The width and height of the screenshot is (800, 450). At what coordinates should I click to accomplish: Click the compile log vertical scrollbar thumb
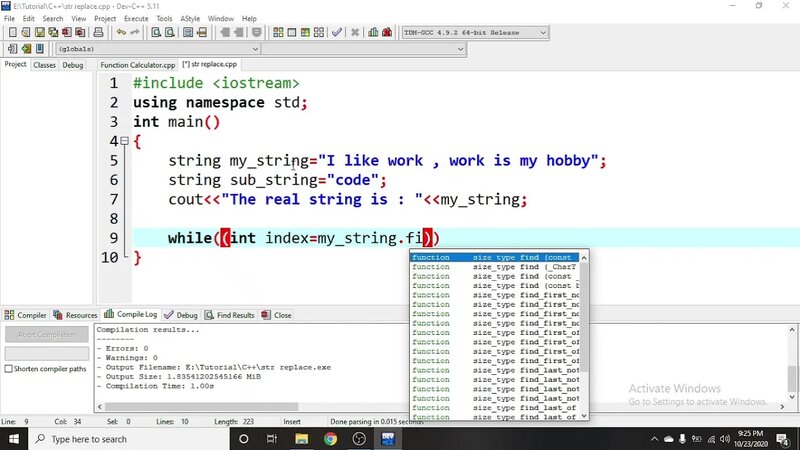pyautogui.click(x=792, y=378)
